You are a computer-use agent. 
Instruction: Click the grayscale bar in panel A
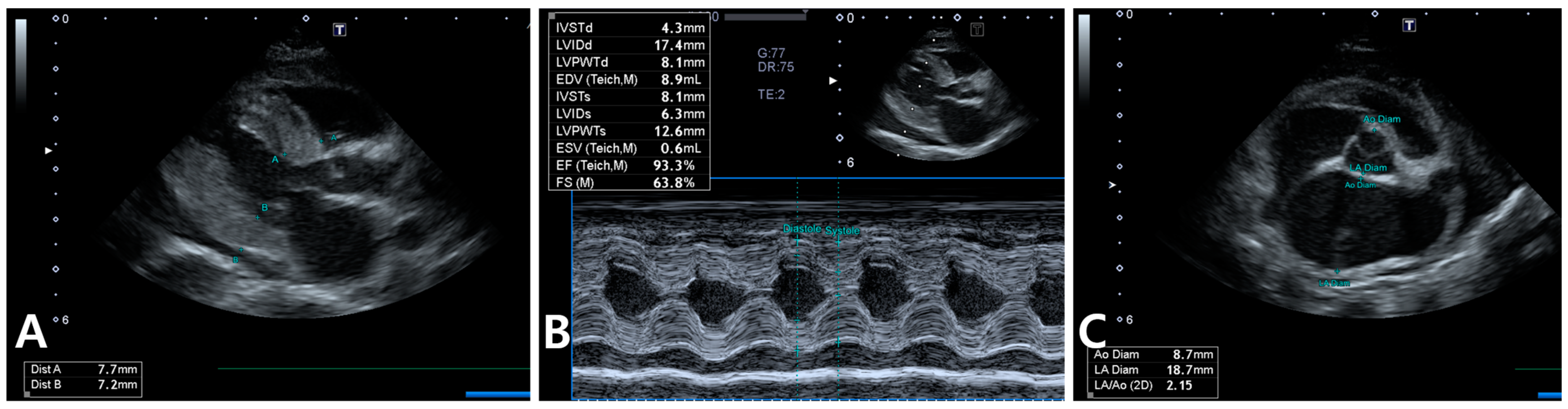(x=21, y=61)
